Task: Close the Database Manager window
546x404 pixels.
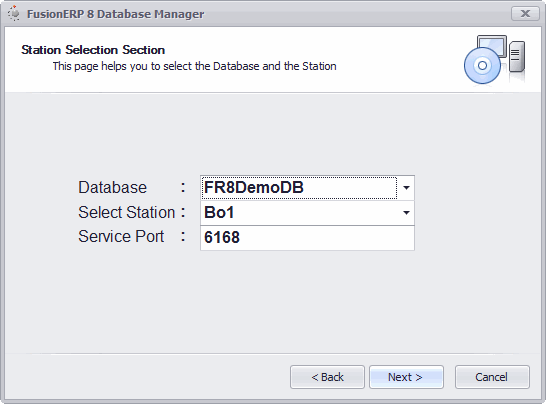Action: [x=525, y=14]
